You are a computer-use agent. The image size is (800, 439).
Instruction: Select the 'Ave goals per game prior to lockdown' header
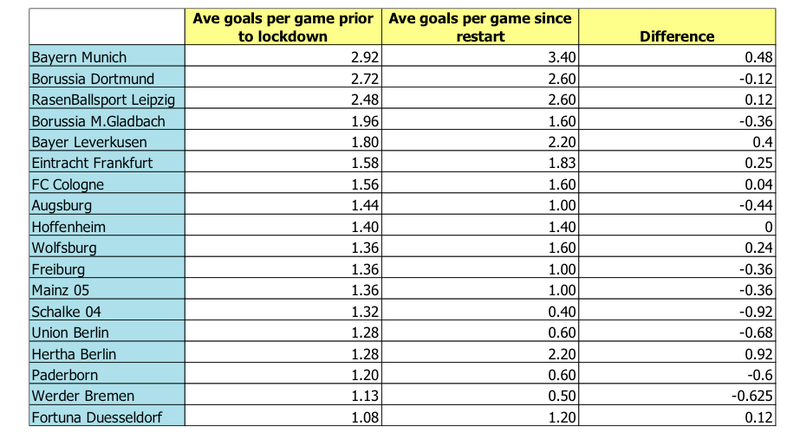(283, 27)
